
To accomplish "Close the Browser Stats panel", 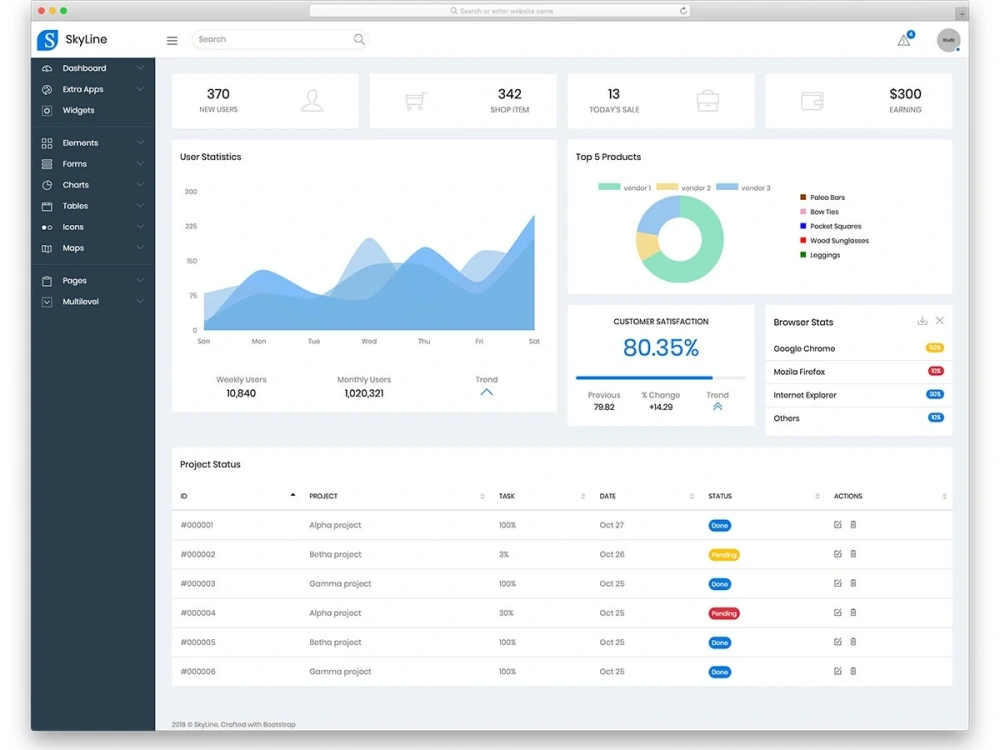I will click(x=938, y=321).
